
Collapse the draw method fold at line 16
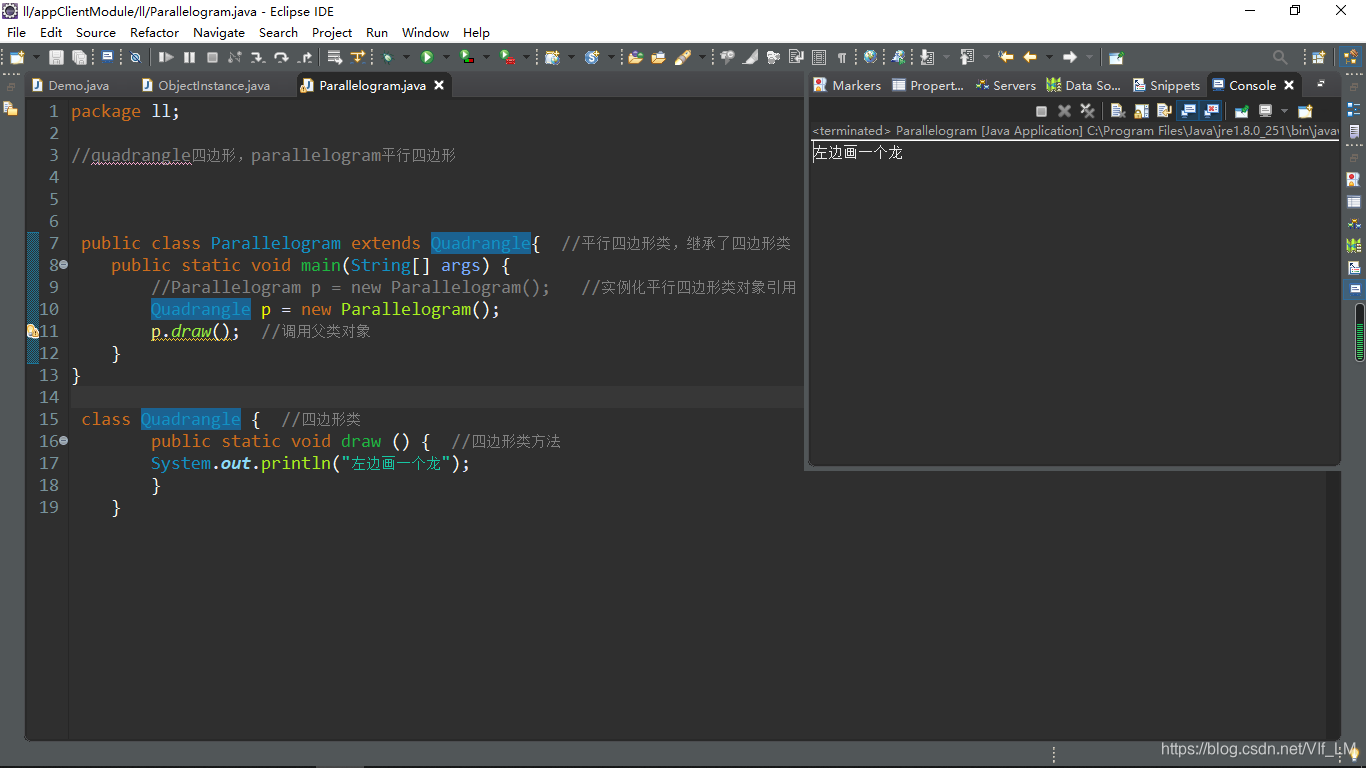(63, 441)
